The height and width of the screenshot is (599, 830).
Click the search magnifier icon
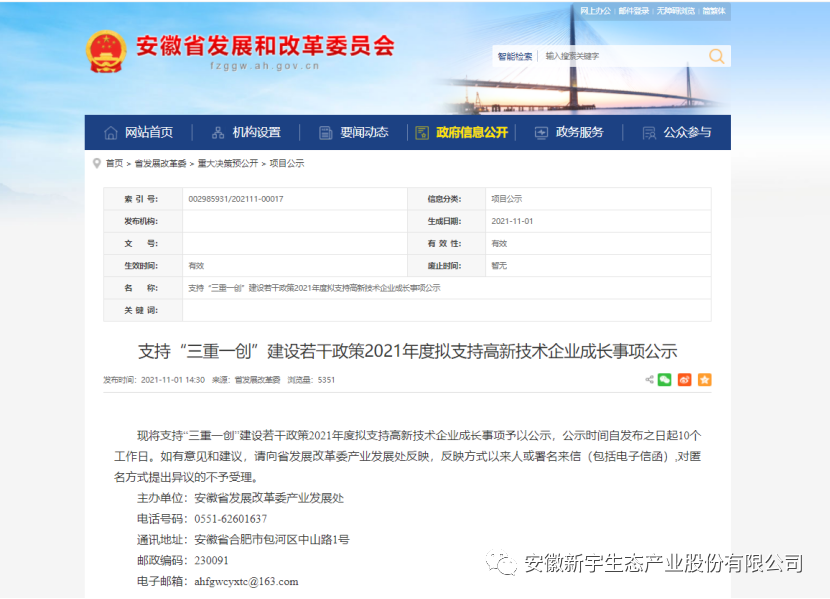pos(716,56)
